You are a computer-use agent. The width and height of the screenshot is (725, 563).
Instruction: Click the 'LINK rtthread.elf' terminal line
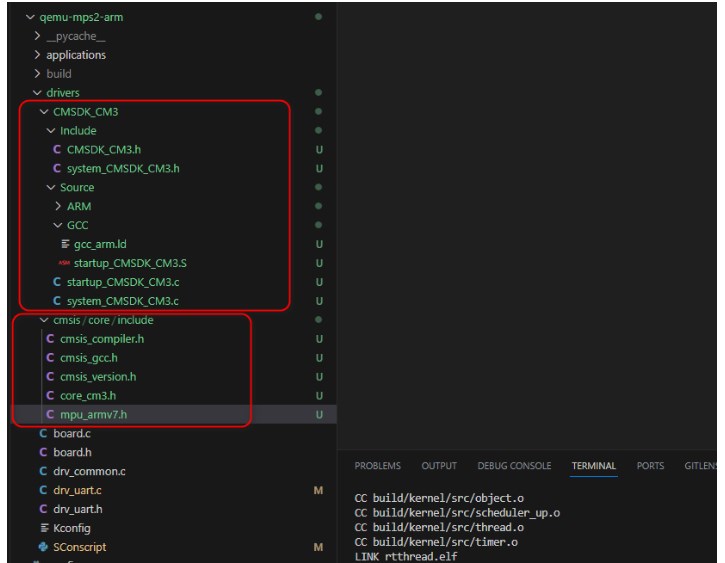point(406,557)
